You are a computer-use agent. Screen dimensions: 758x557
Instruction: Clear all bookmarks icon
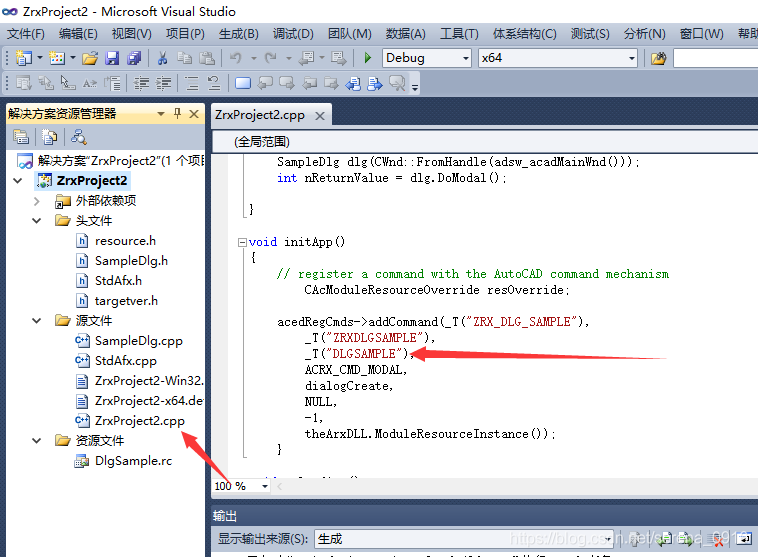[x=397, y=84]
